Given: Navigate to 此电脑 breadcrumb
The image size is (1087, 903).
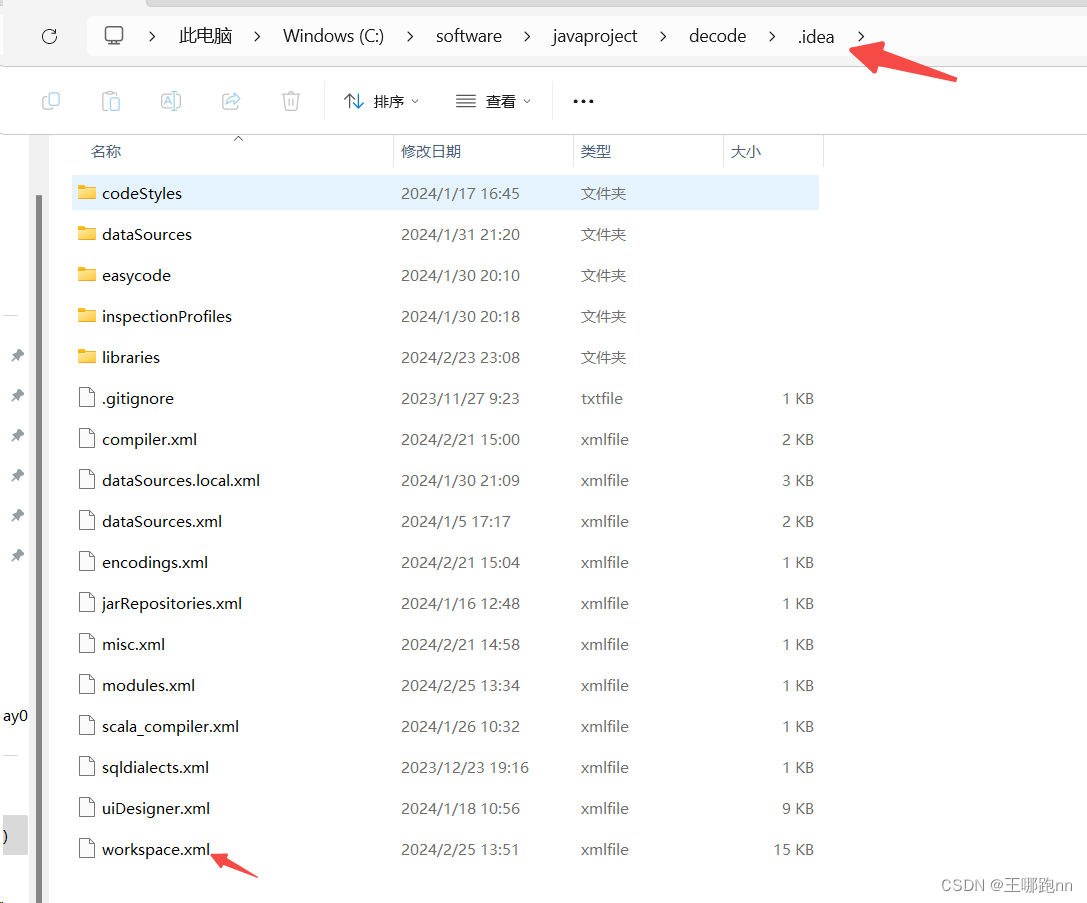Looking at the screenshot, I should pos(205,36).
